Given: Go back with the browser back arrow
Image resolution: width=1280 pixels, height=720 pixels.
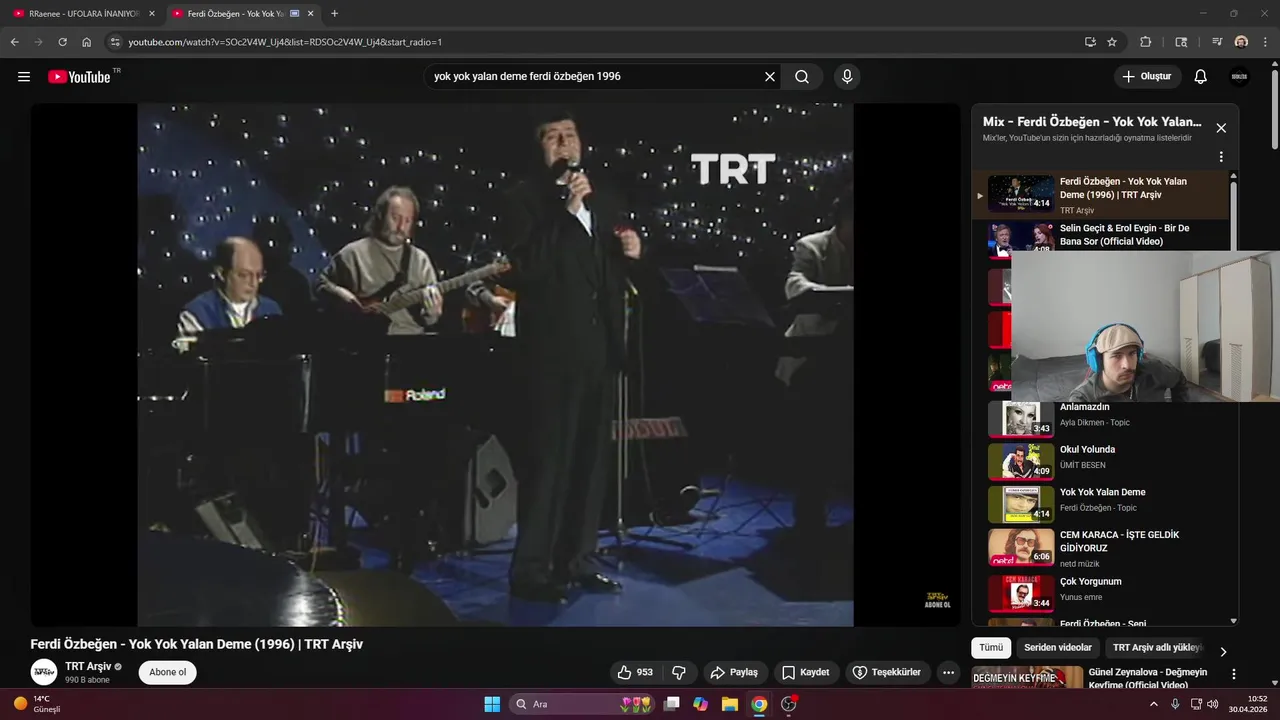Looking at the screenshot, I should (x=14, y=42).
